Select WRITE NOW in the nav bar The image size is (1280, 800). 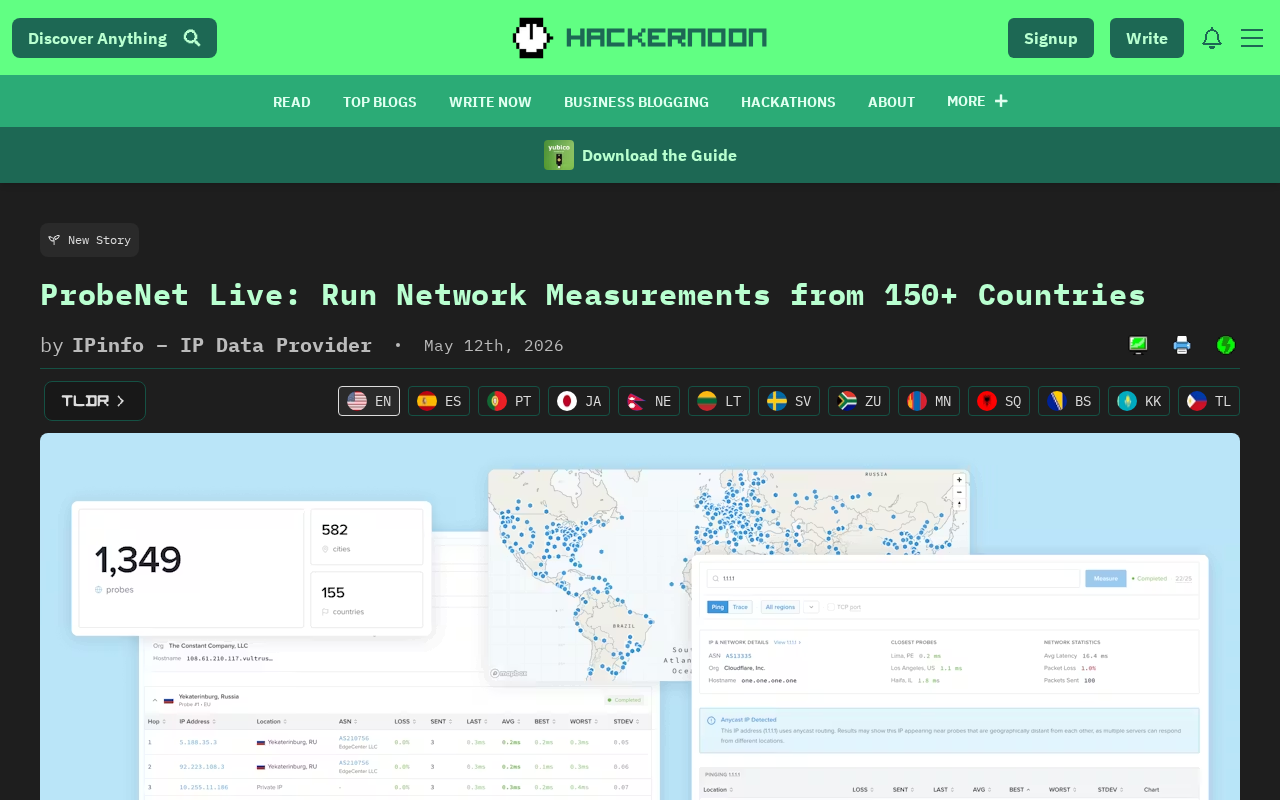coord(490,102)
